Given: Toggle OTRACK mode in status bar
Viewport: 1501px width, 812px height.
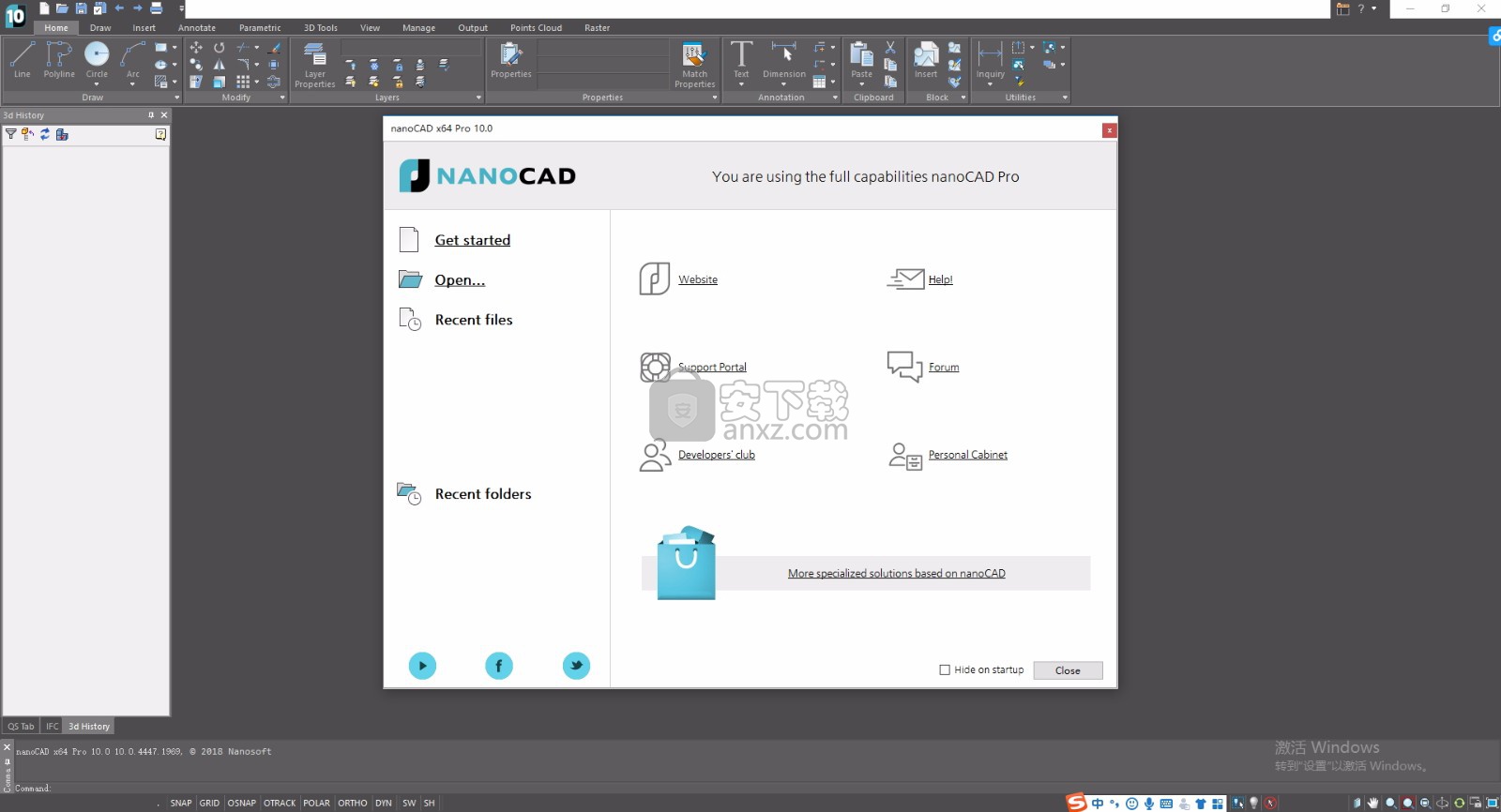Looking at the screenshot, I should click(280, 803).
